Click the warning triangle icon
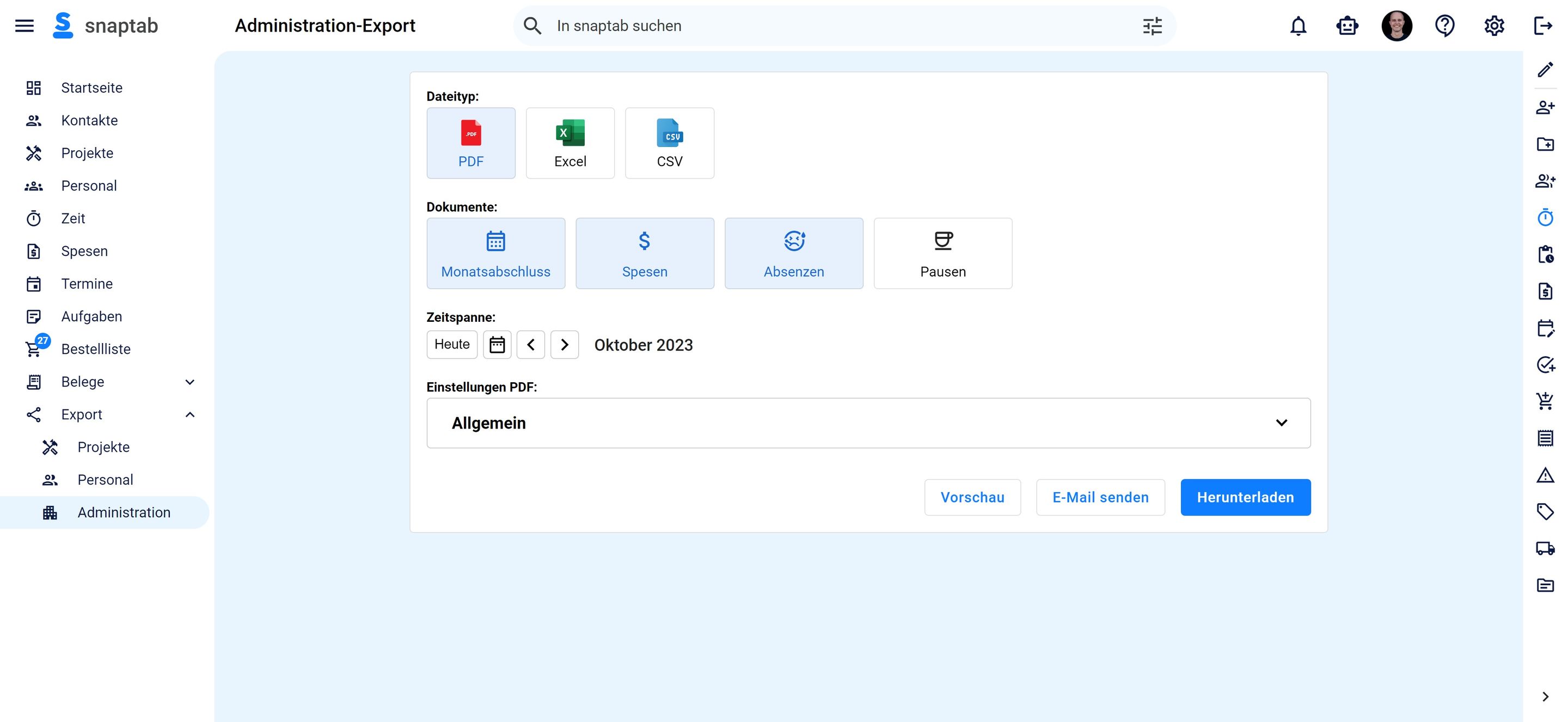The width and height of the screenshot is (1568, 722). (x=1546, y=475)
